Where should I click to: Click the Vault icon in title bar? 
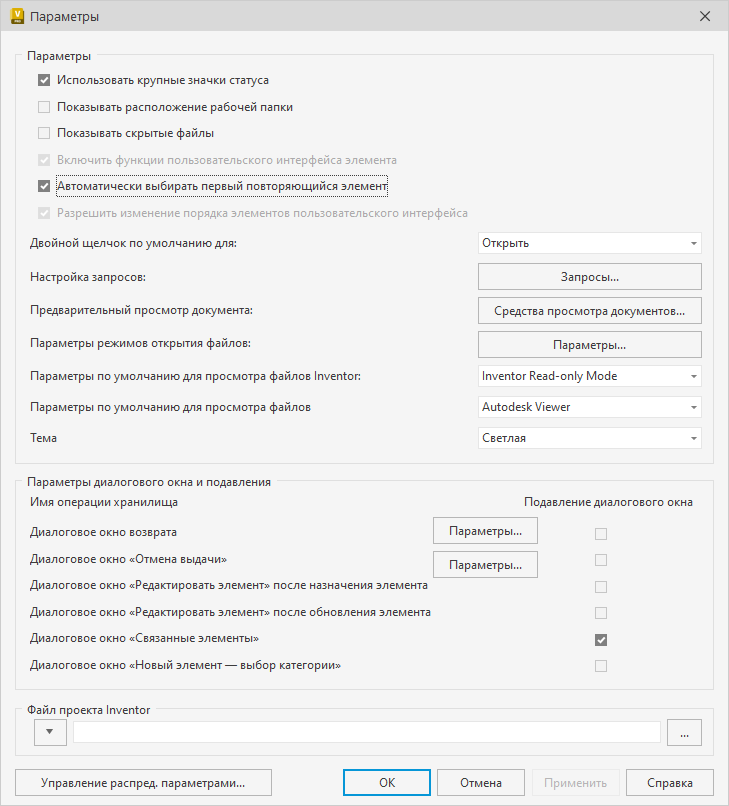tap(16, 16)
